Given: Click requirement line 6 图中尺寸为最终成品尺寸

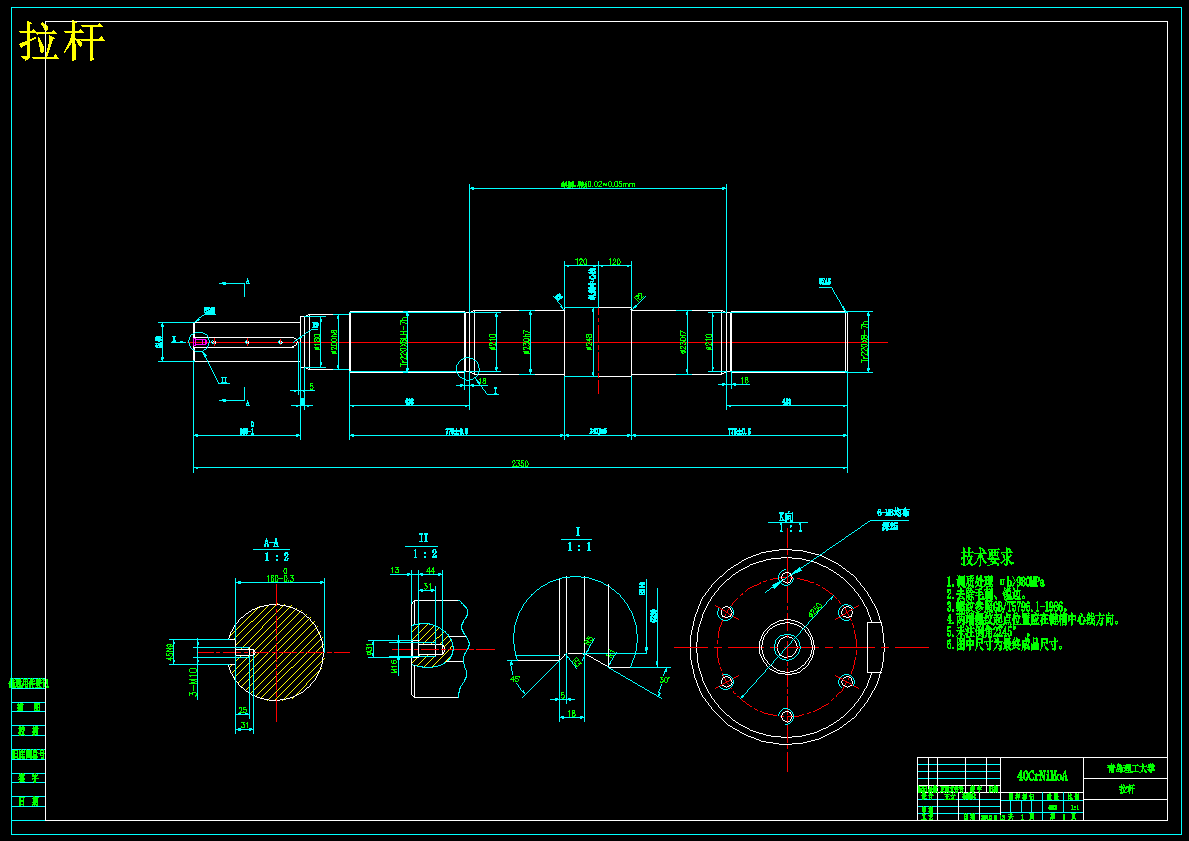Looking at the screenshot, I should 1005,645.
